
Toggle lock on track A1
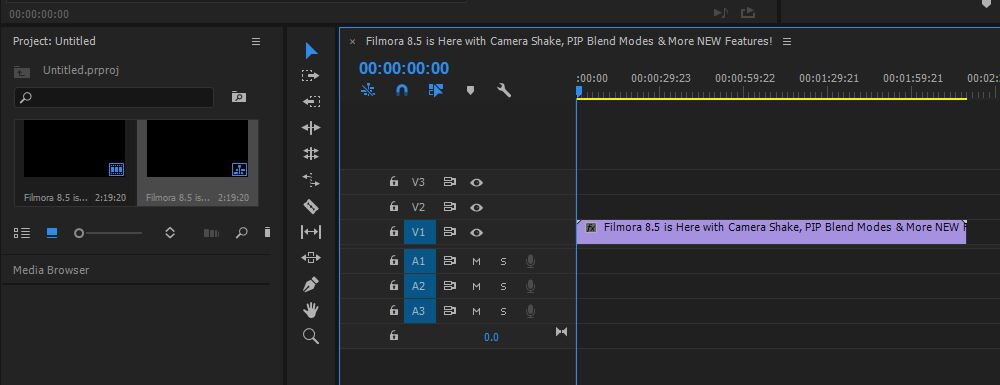click(393, 260)
